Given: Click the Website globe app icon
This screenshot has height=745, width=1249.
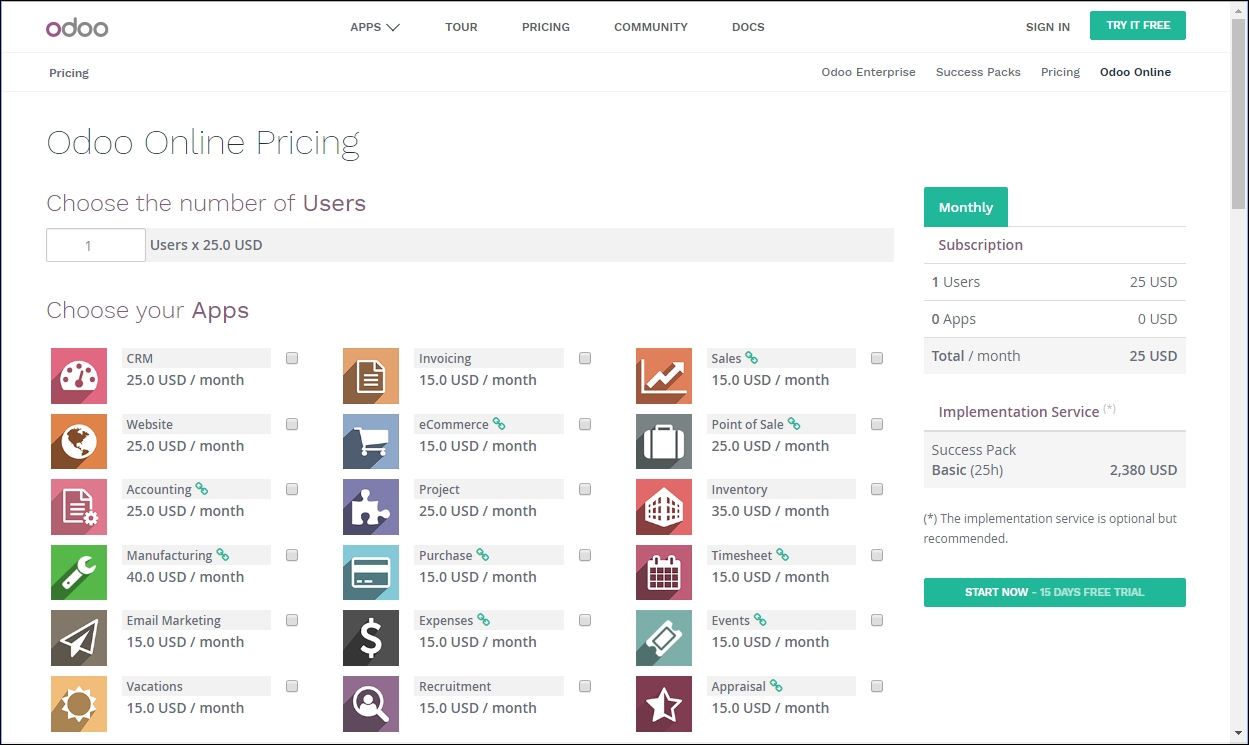Looking at the screenshot, I should (79, 442).
